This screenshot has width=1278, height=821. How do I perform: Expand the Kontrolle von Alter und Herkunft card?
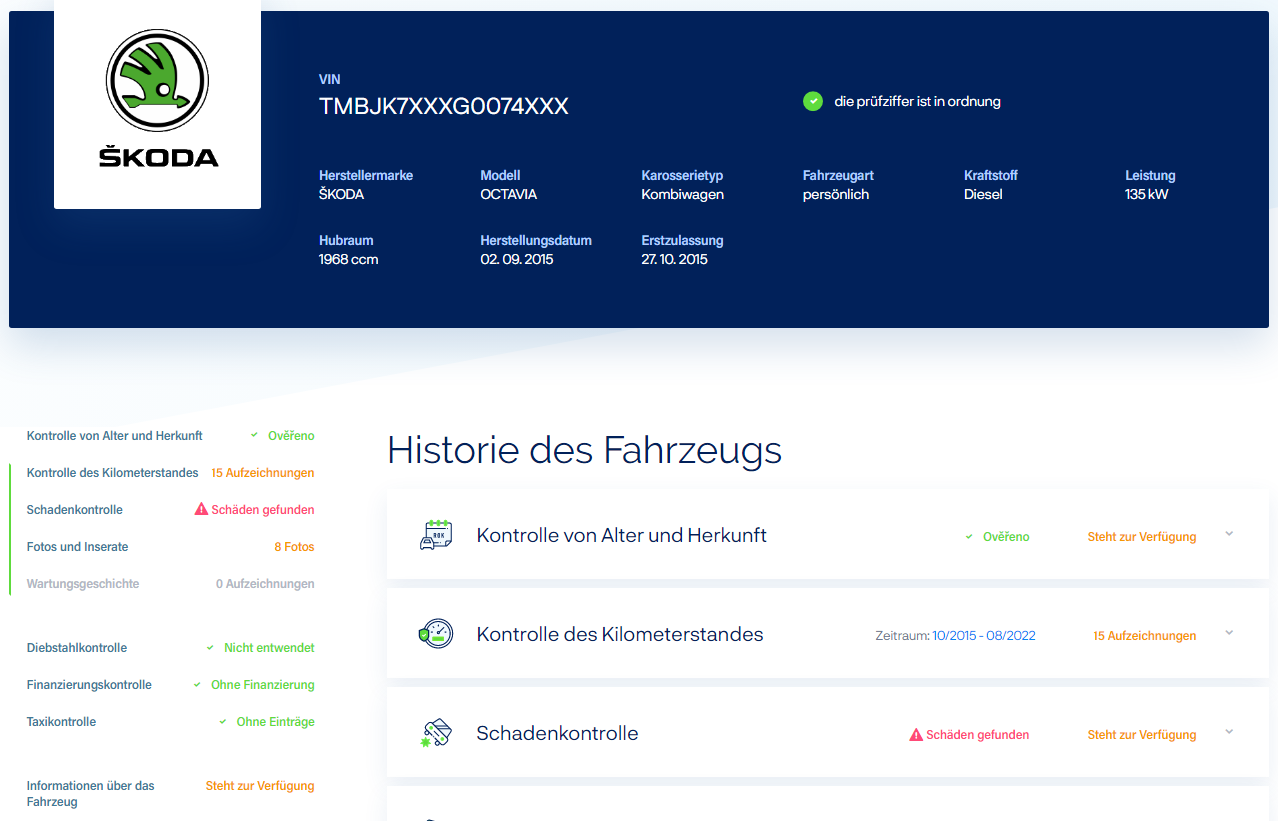click(1229, 534)
